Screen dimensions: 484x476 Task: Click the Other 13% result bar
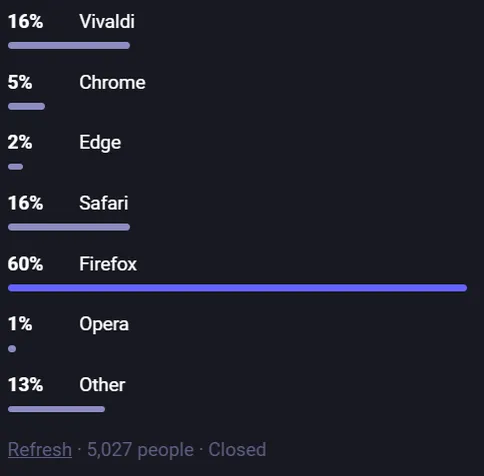pos(56,409)
